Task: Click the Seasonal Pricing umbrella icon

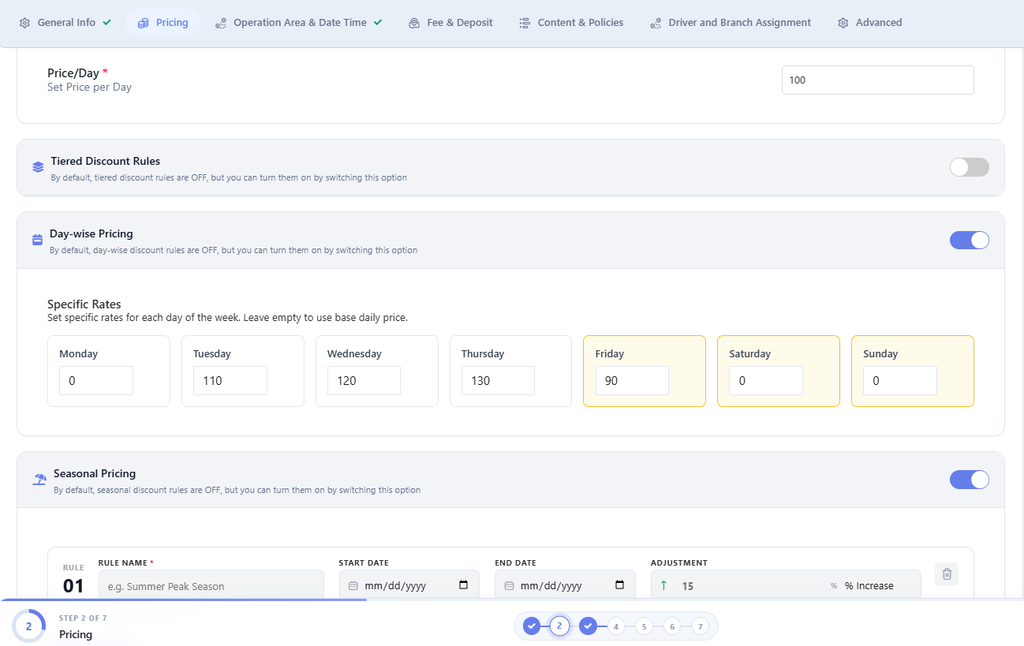Action: tap(39, 479)
